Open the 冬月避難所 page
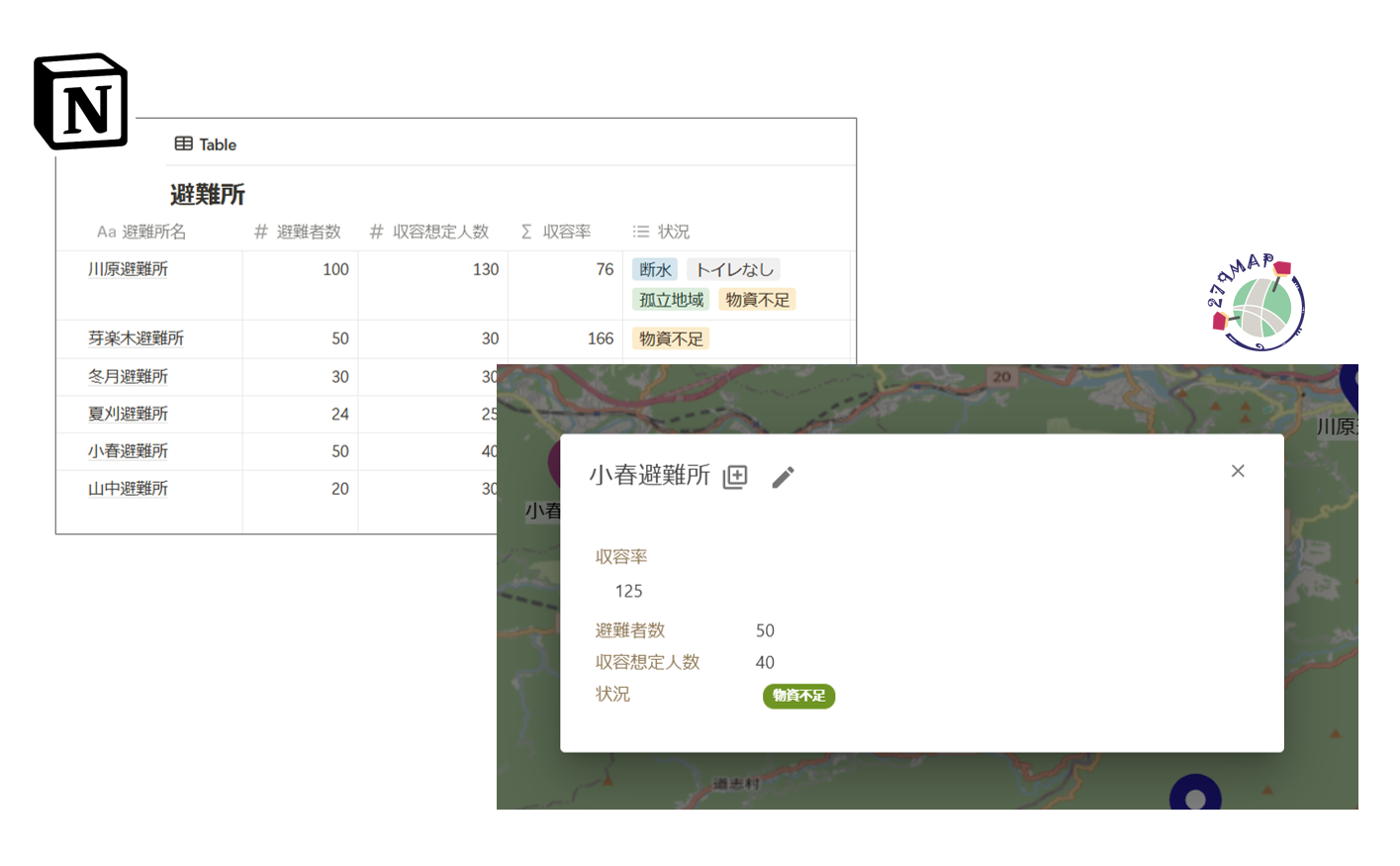 pyautogui.click(x=129, y=377)
